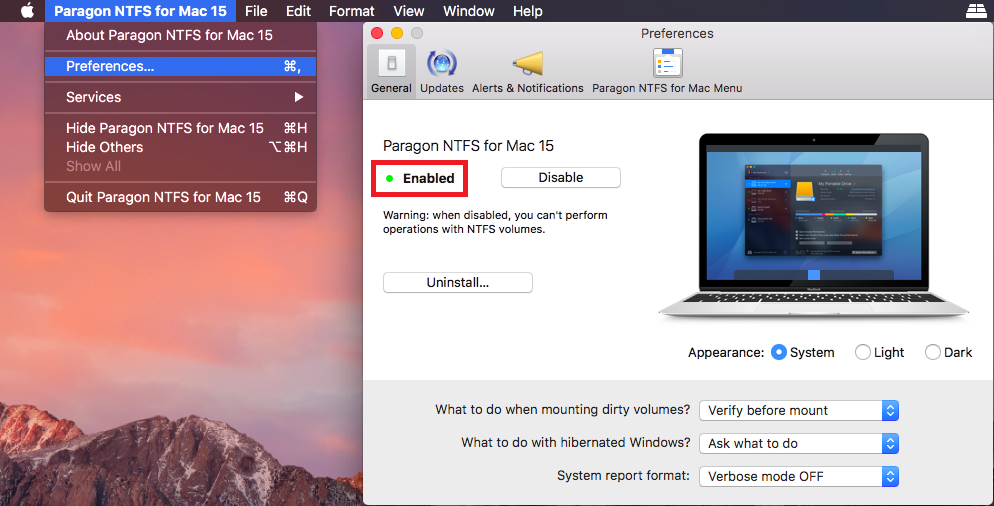Open the Edit menu
The image size is (994, 506).
298,11
